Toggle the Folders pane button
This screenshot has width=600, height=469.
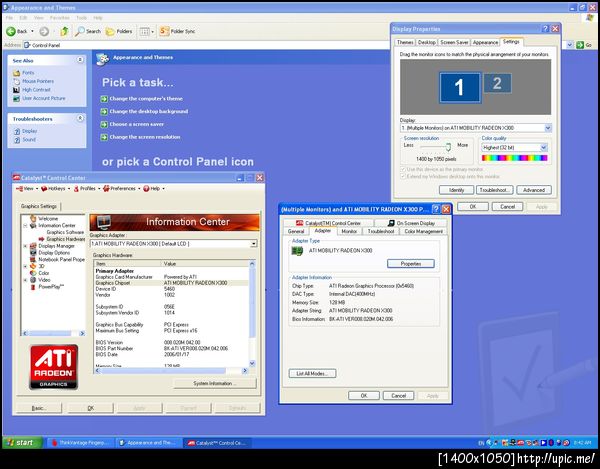(119, 31)
